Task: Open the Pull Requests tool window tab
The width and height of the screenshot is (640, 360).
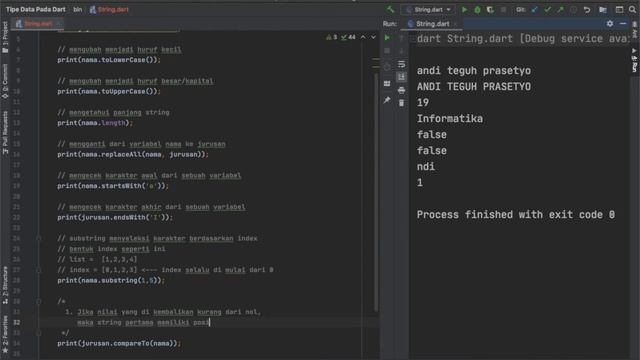Action: pyautogui.click(x=5, y=133)
